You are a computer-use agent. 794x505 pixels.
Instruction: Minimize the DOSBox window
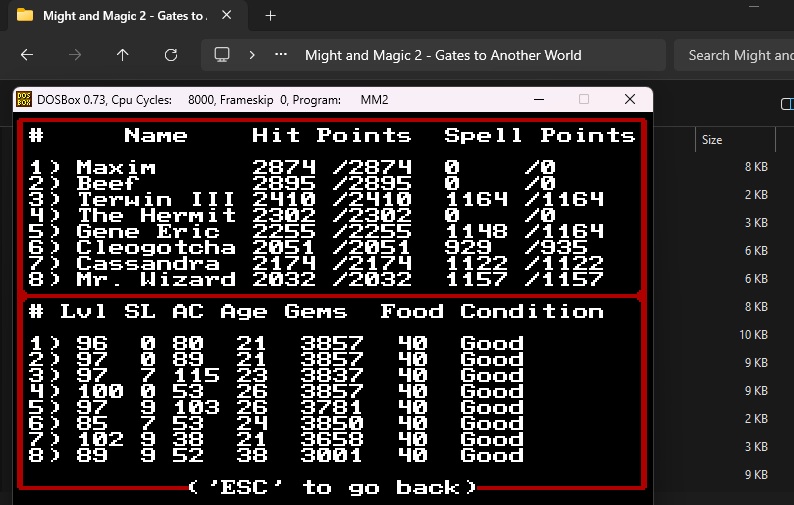(x=539, y=99)
